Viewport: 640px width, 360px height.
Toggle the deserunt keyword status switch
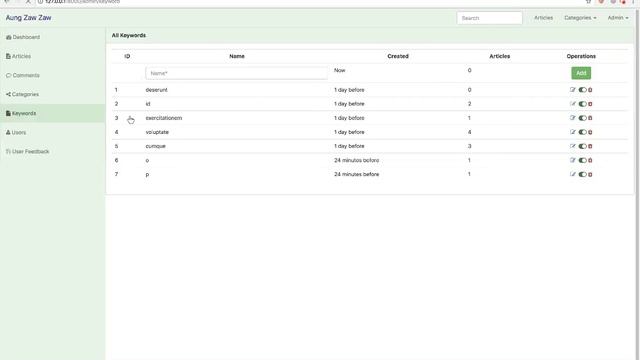582,90
